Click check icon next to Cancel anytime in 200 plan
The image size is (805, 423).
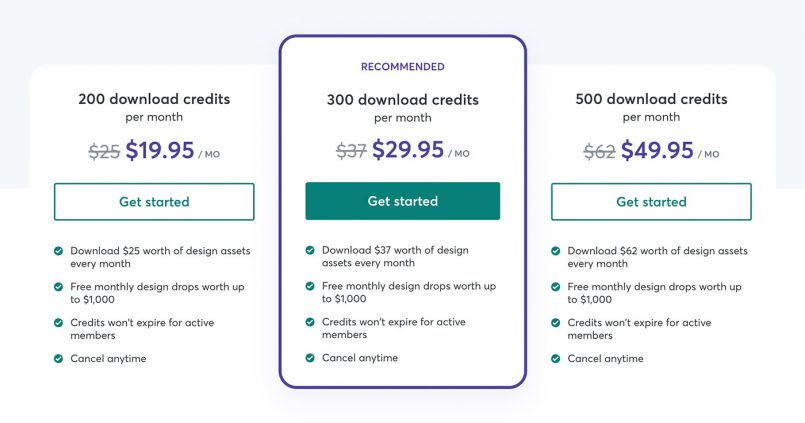click(x=59, y=358)
